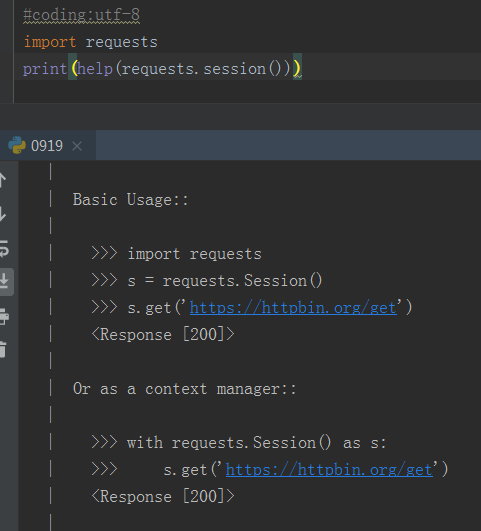Open httpbin link under context manager example

tap(329, 470)
